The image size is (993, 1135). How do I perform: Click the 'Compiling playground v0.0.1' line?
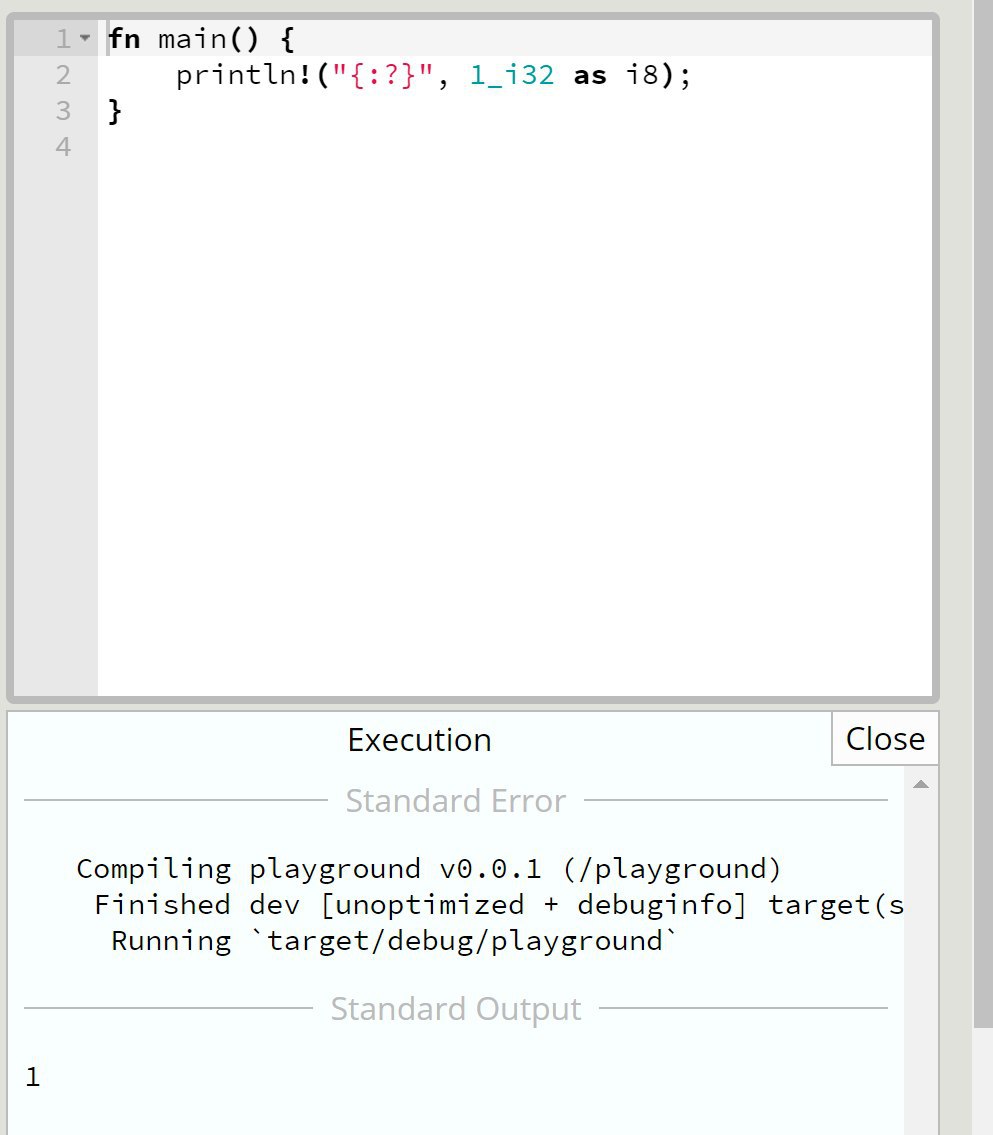pyautogui.click(x=428, y=869)
